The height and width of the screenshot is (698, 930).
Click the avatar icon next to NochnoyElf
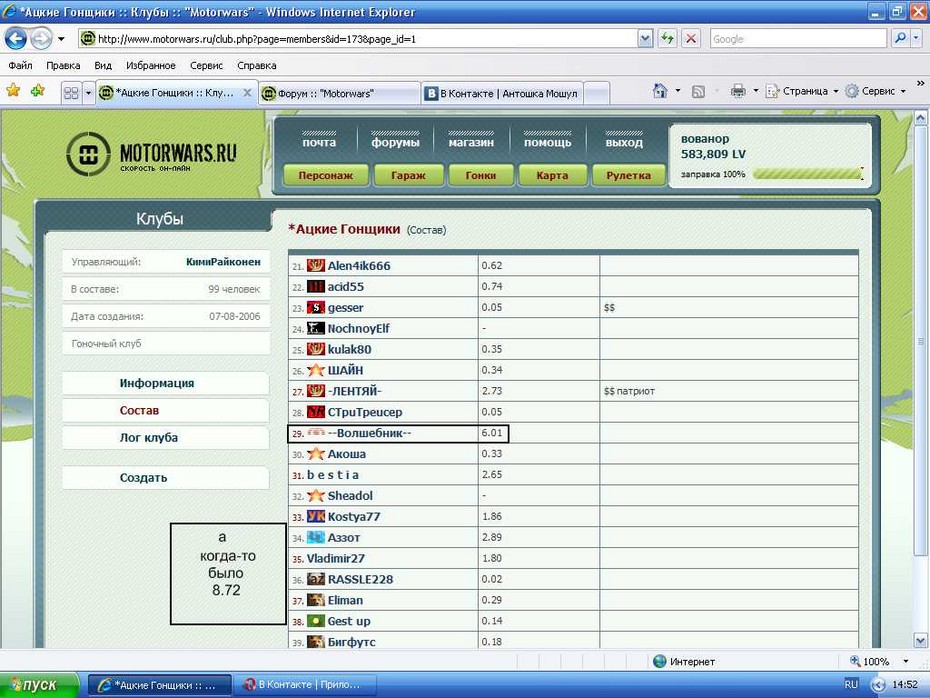tap(316, 328)
